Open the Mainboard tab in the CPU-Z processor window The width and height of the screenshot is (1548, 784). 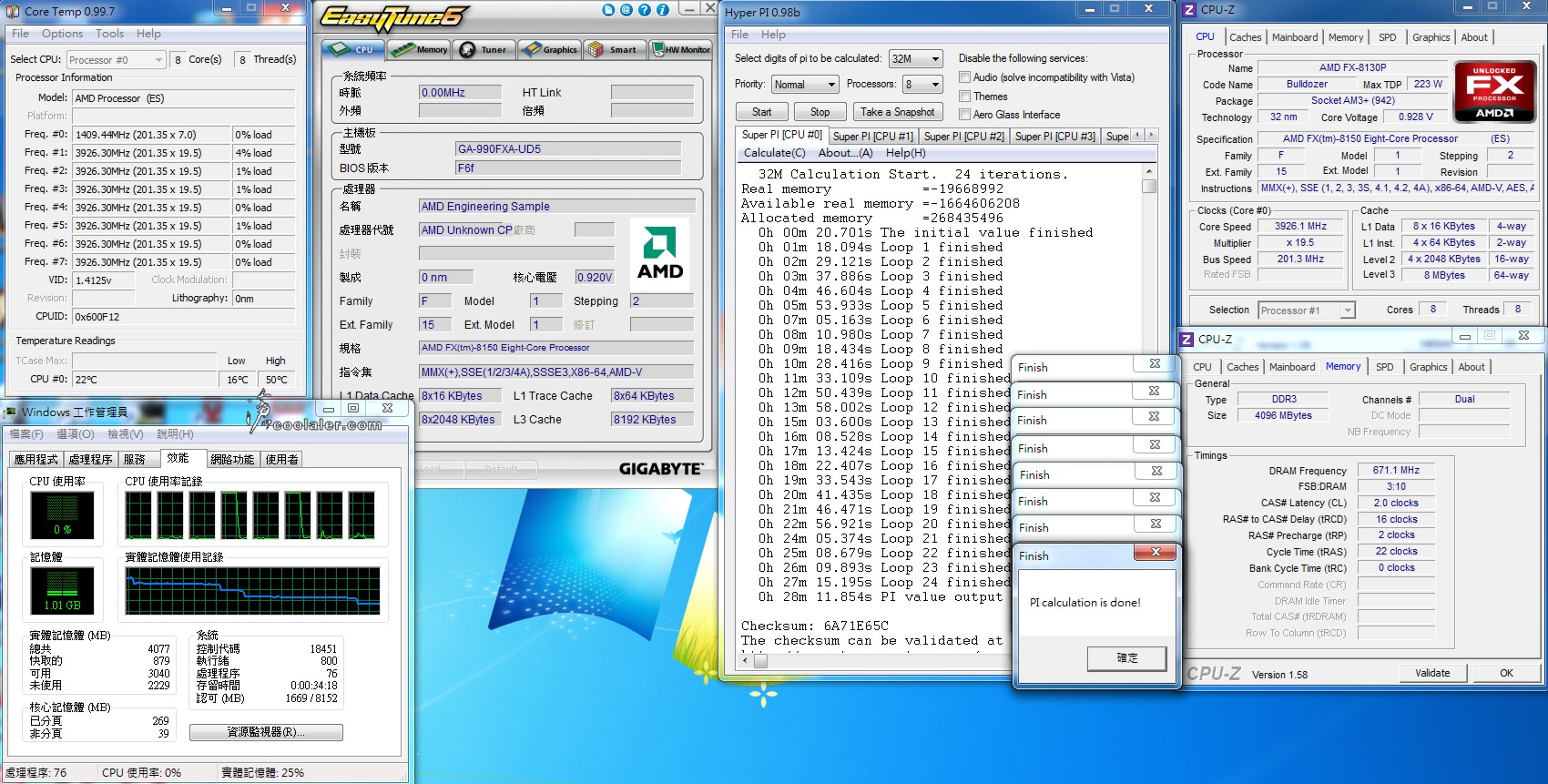[x=1295, y=37]
